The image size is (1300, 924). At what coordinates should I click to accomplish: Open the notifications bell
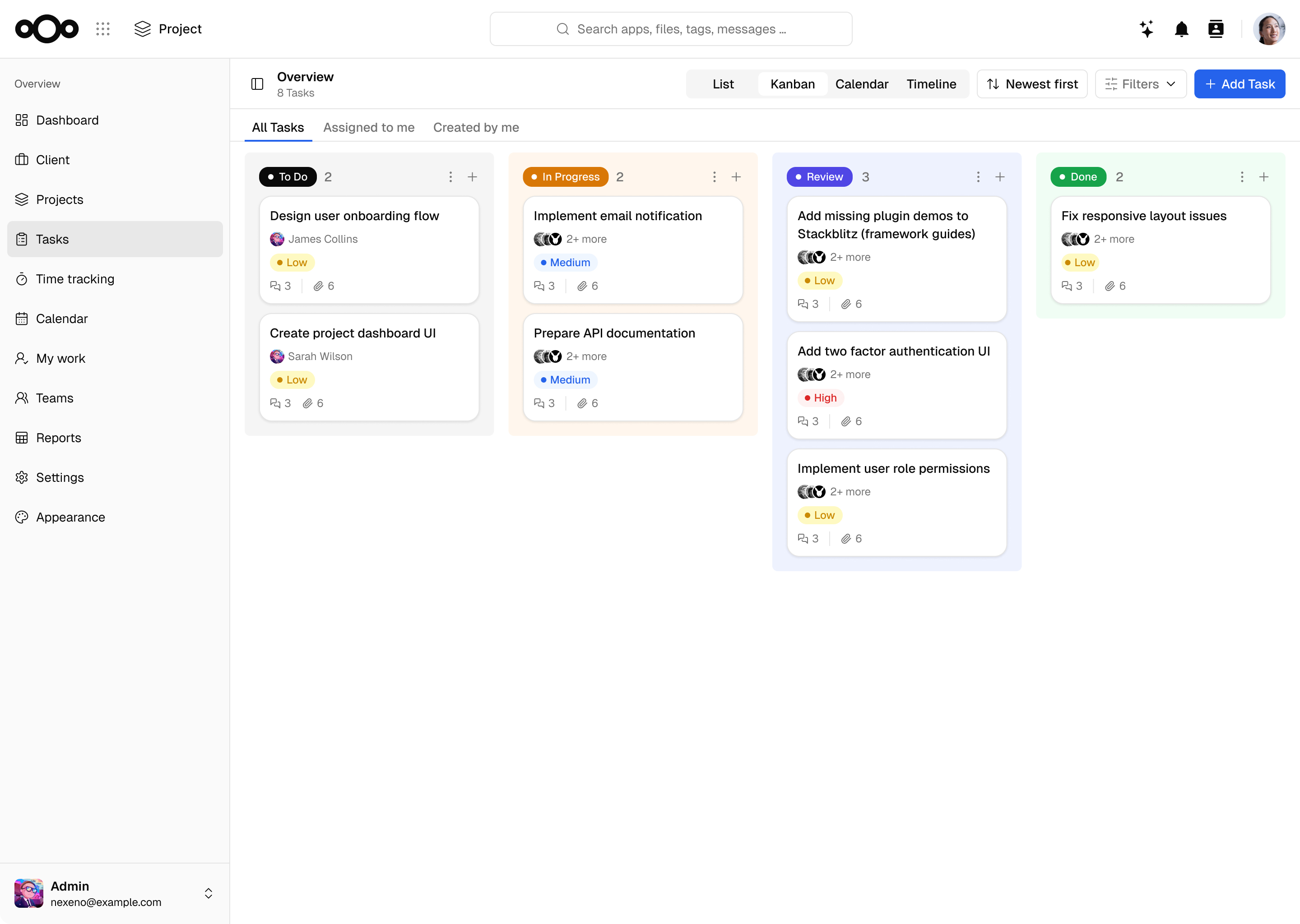tap(1182, 29)
